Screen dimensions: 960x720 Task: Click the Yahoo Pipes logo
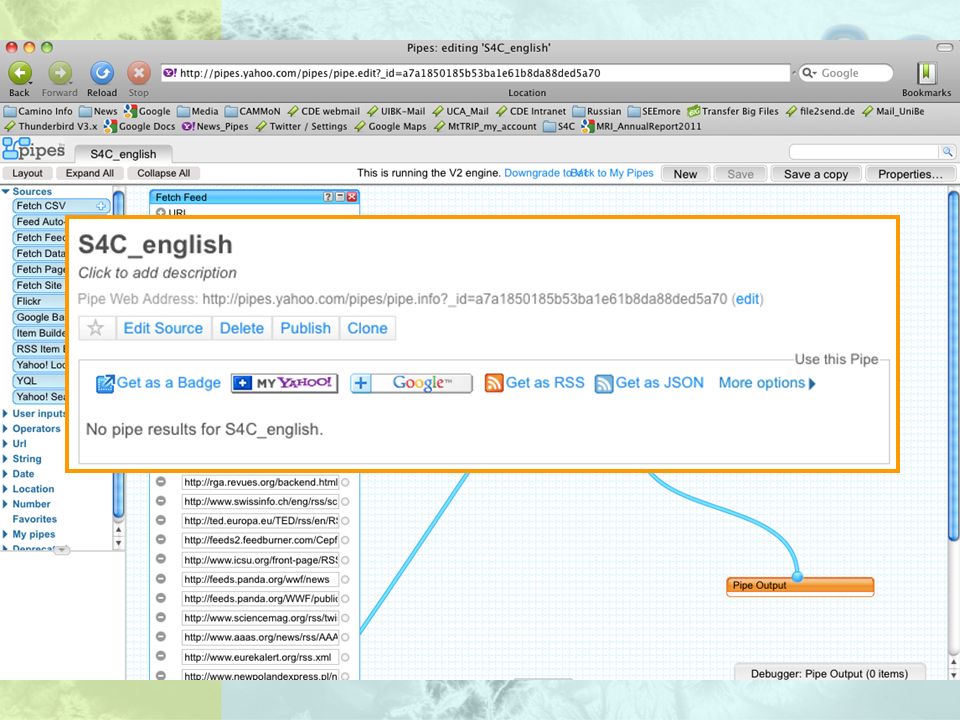[x=34, y=149]
